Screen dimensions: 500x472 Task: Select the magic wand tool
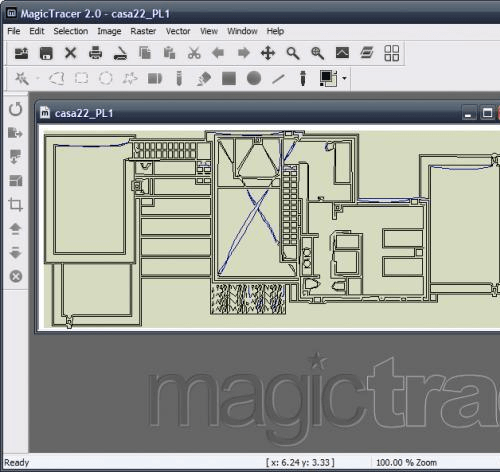[22, 79]
